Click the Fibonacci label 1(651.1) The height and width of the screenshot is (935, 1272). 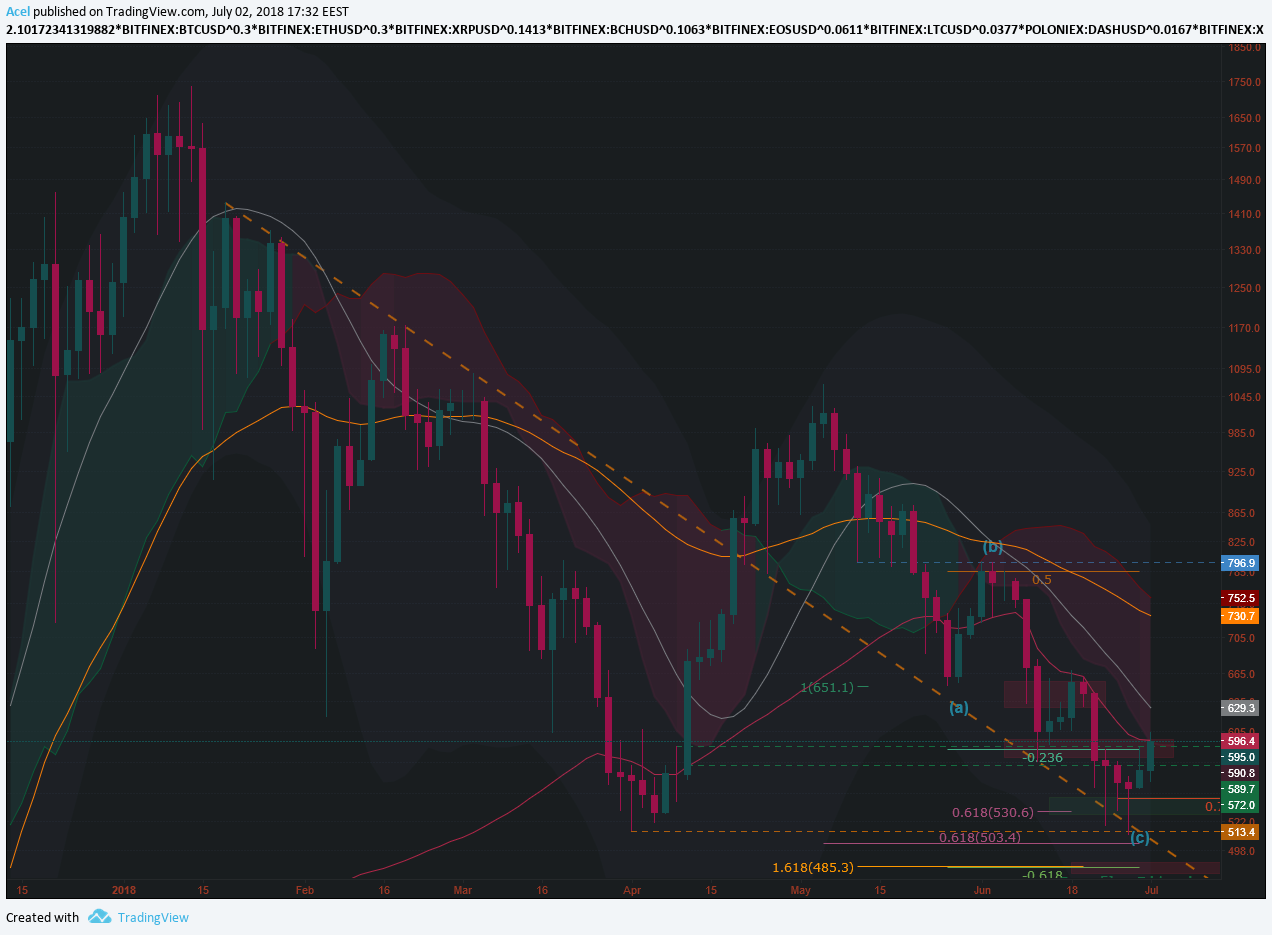(826, 687)
